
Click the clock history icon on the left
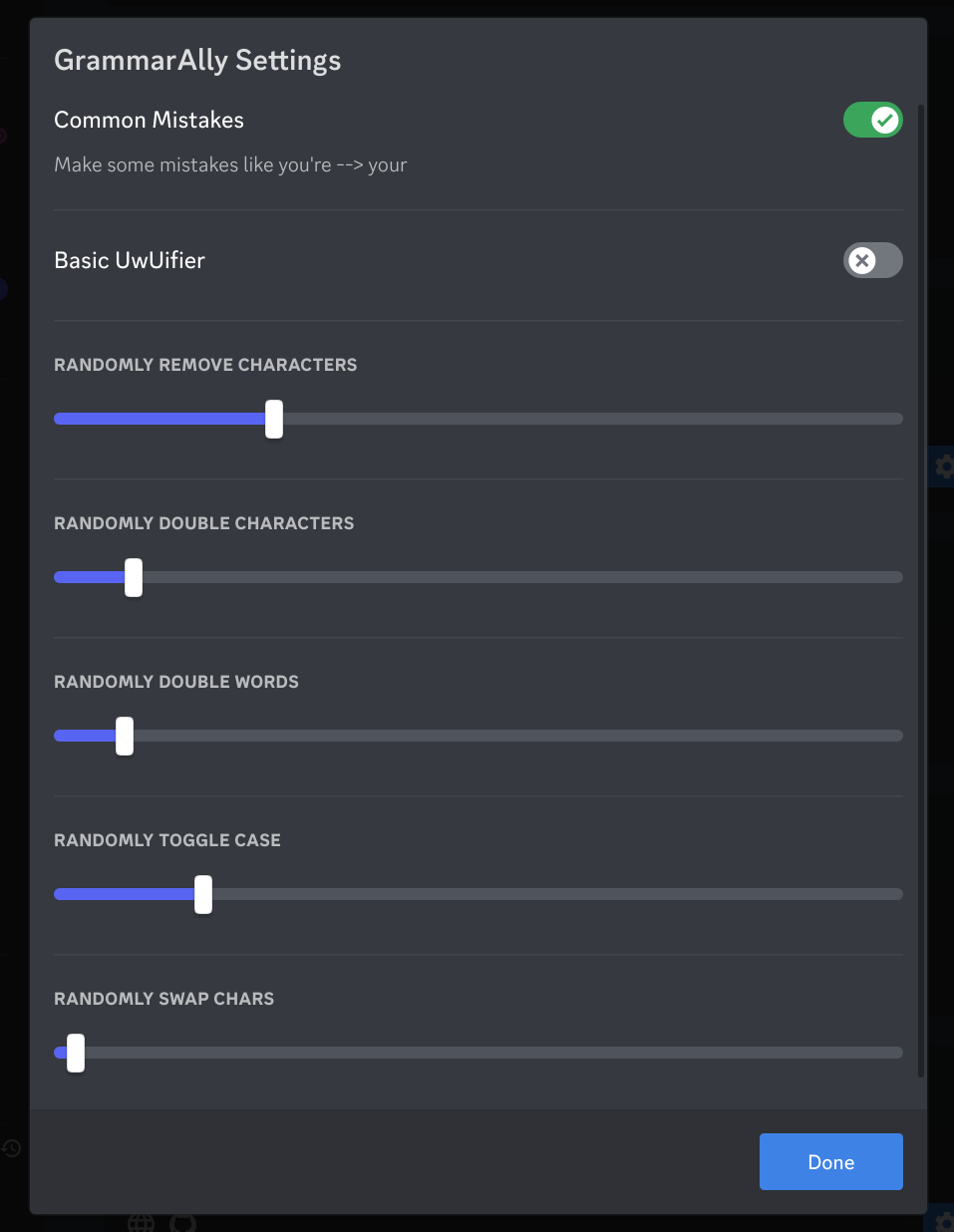coord(11,1147)
